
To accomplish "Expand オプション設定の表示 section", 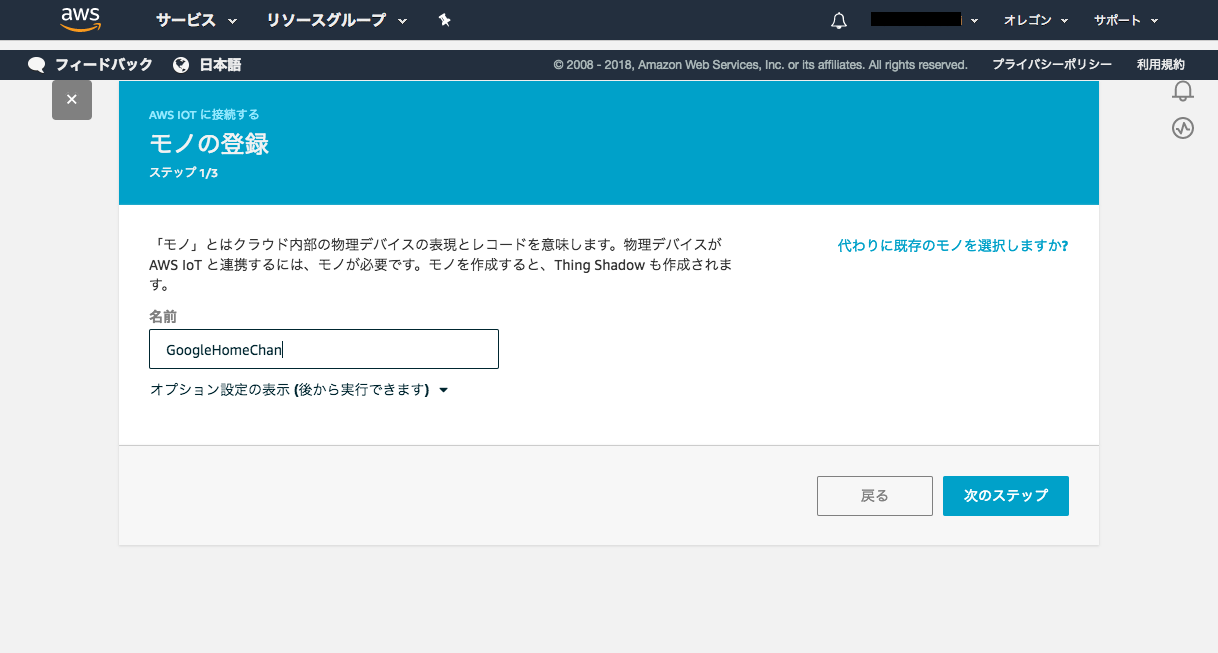I will point(298,390).
